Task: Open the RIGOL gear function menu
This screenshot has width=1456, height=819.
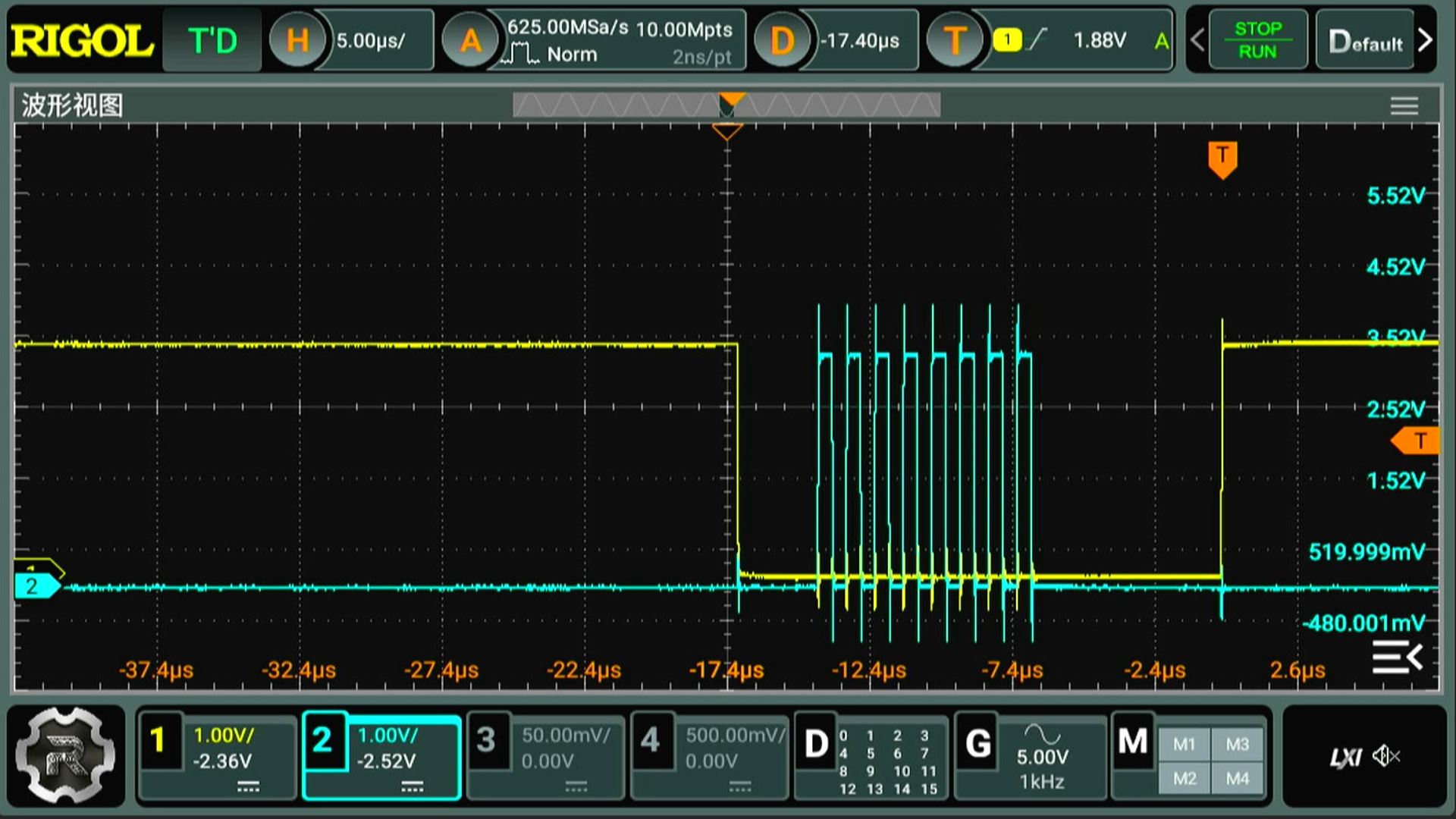Action: pos(65,756)
